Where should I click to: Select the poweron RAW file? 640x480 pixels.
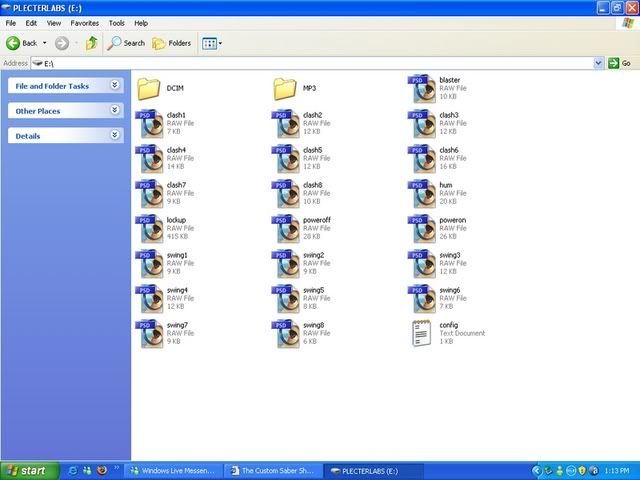click(422, 228)
